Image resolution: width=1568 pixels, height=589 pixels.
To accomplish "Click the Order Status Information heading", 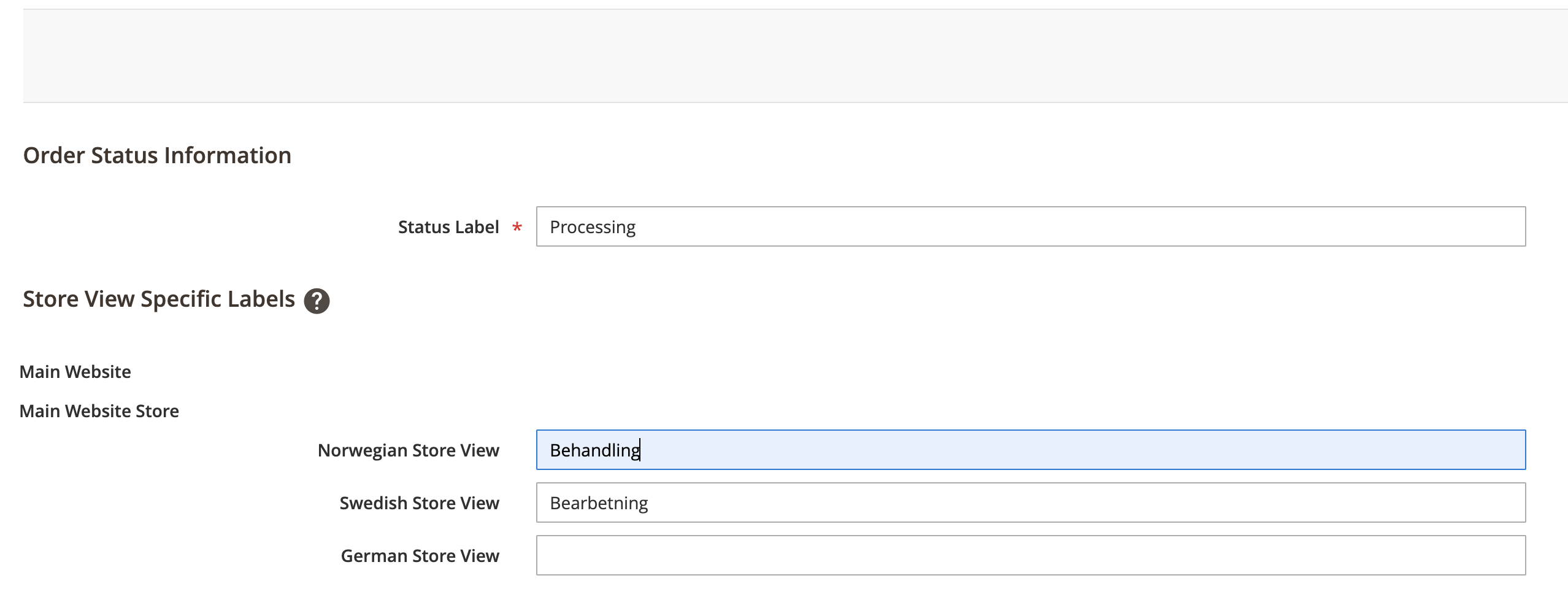I will click(157, 155).
